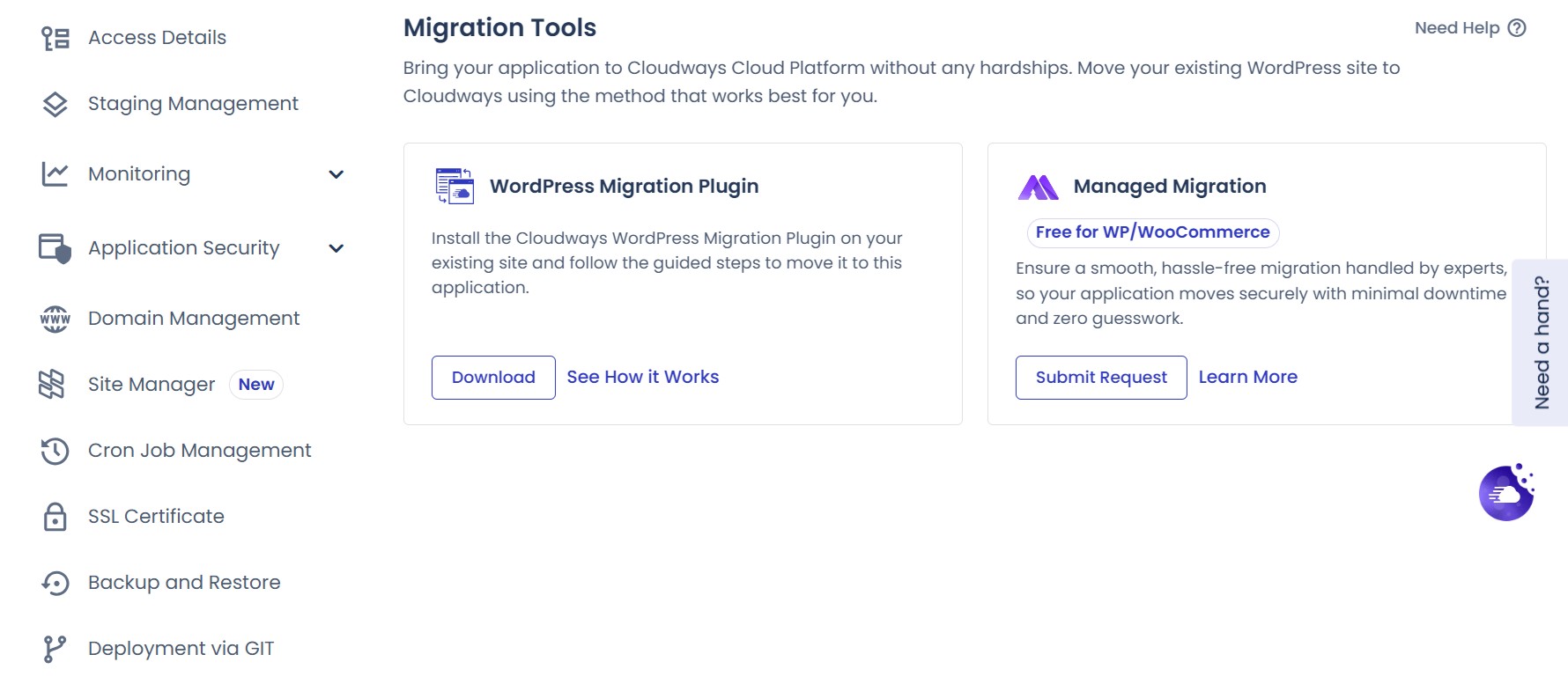Image resolution: width=1568 pixels, height=684 pixels.
Task: Click the Domain Management www globe icon
Action: click(x=55, y=319)
